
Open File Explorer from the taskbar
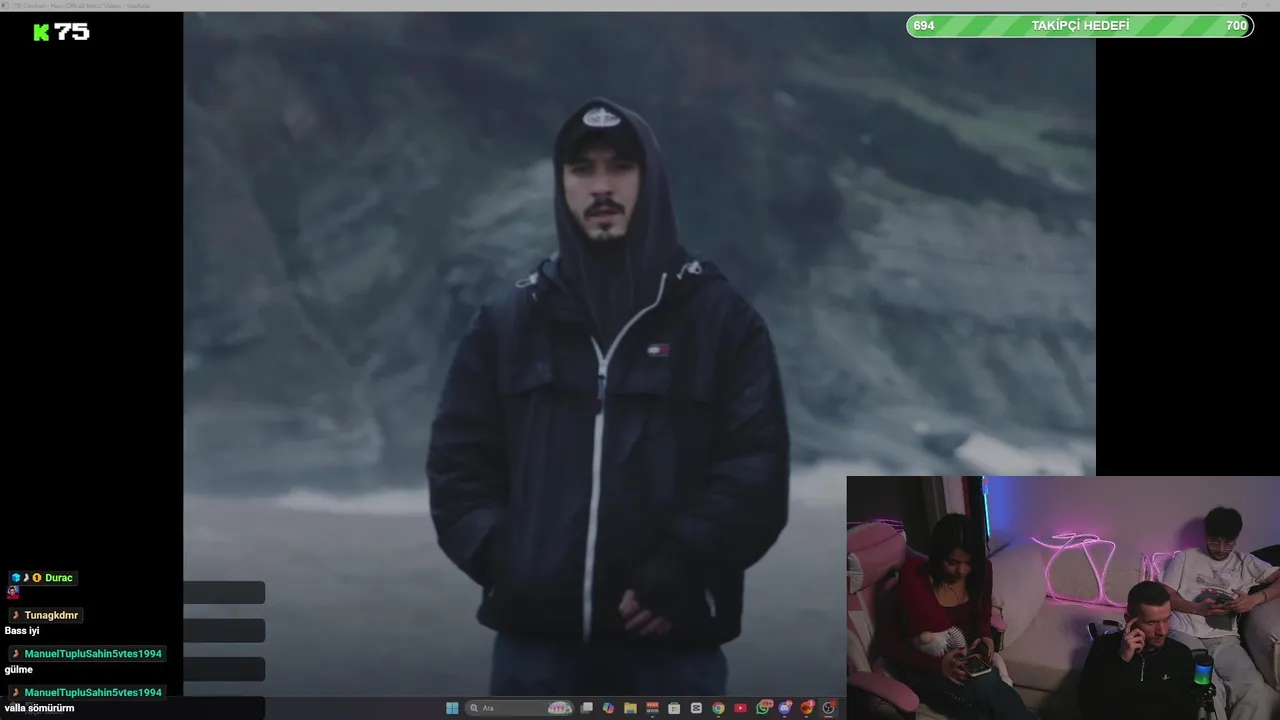(630, 708)
